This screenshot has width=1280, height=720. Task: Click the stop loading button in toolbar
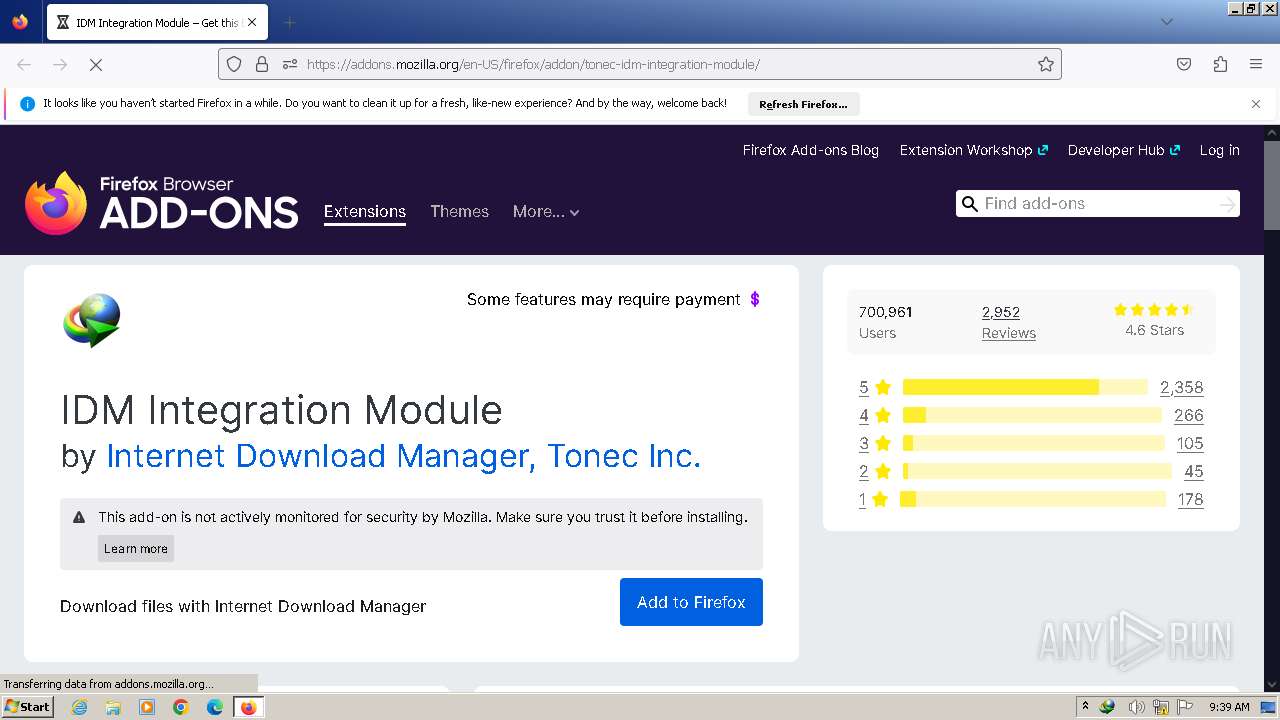tap(96, 64)
